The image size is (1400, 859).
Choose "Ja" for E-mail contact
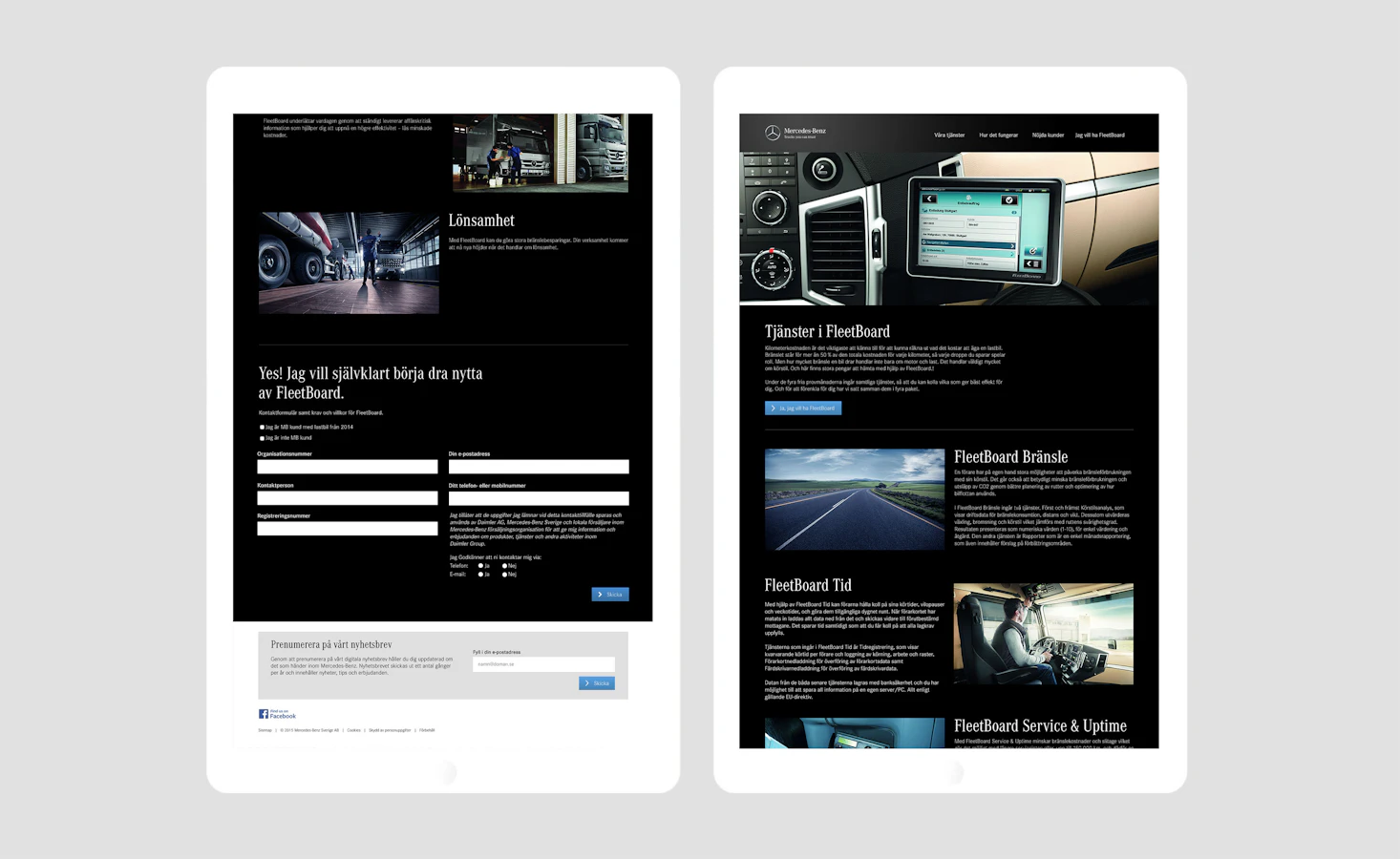pos(480,575)
